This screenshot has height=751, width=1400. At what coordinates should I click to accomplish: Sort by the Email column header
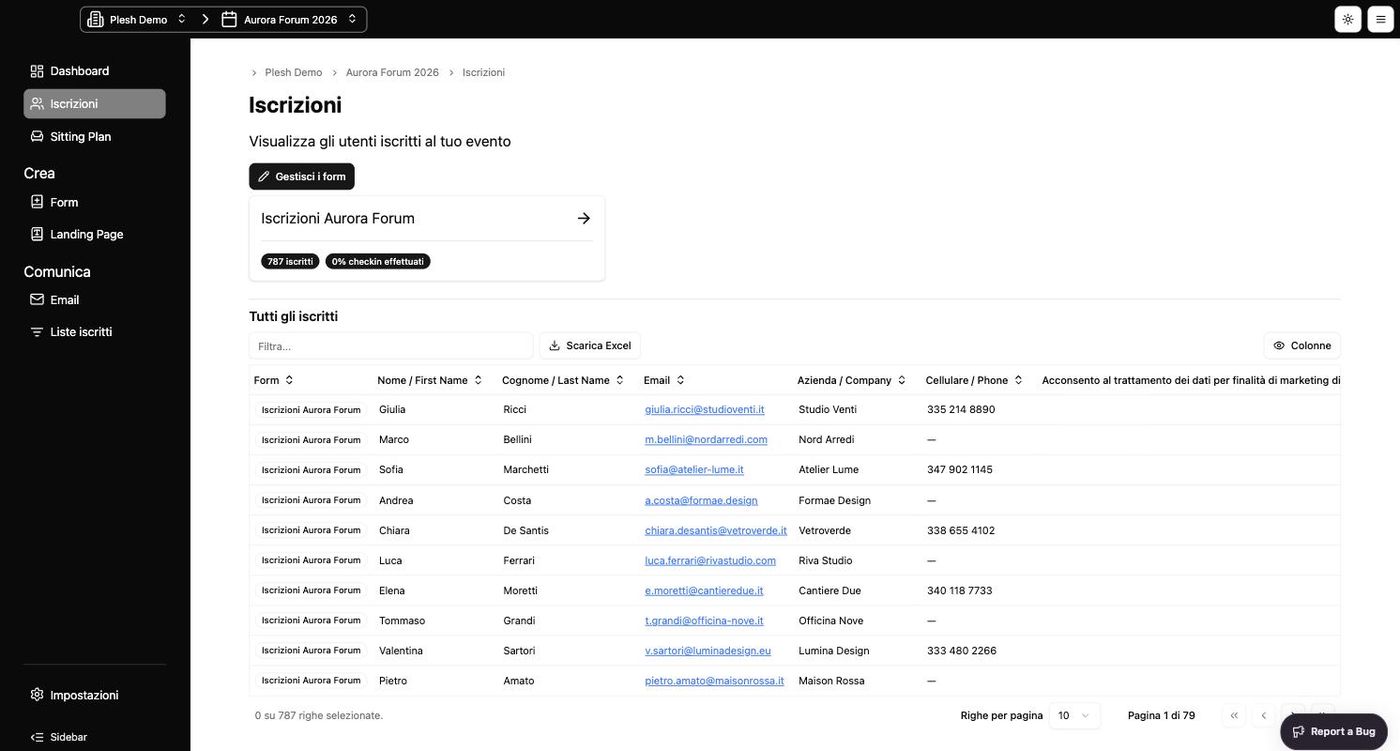[664, 380]
